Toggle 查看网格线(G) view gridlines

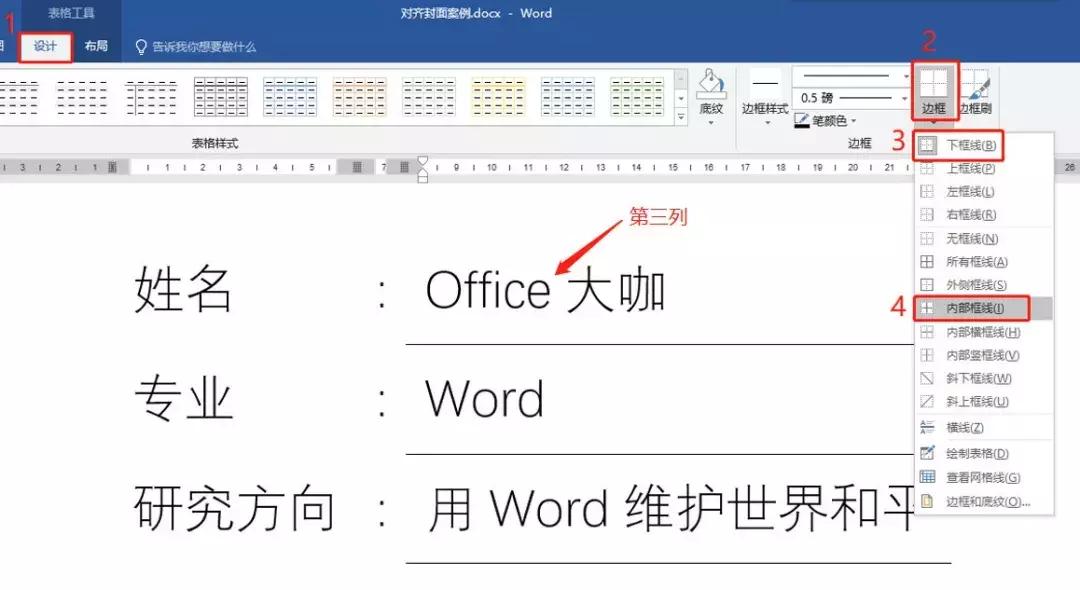[x=984, y=477]
